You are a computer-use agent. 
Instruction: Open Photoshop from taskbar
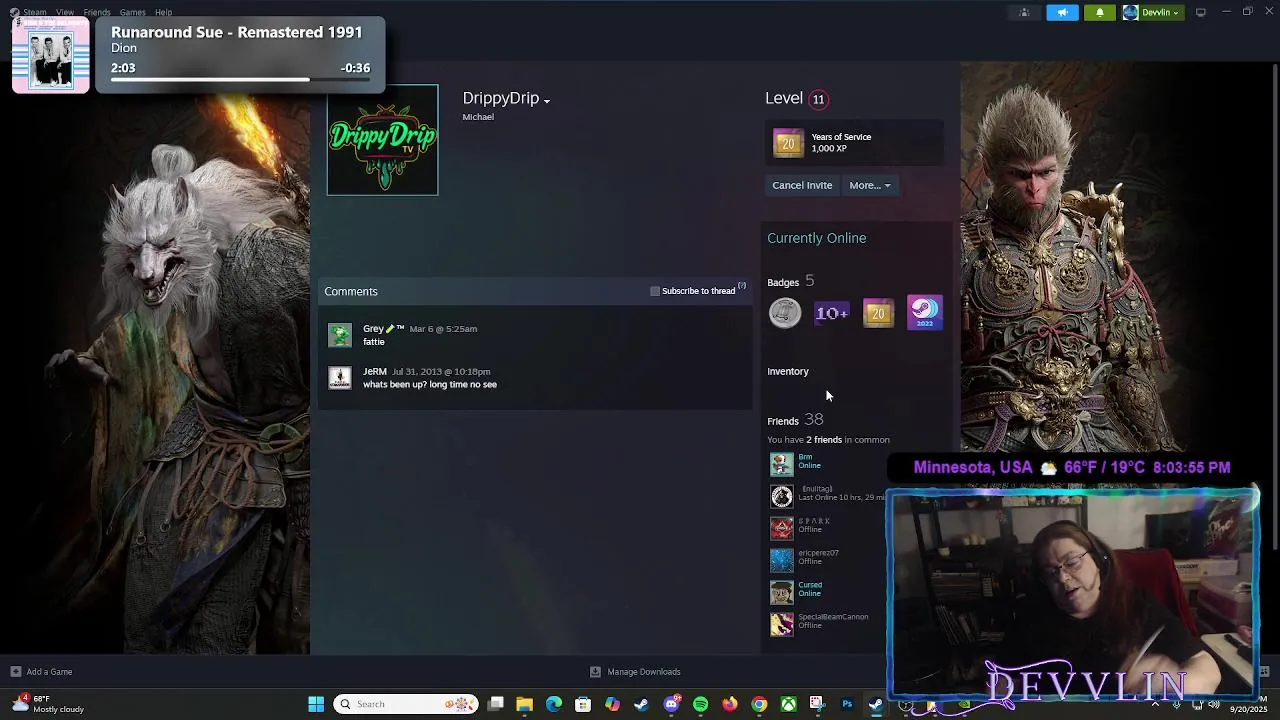click(847, 704)
